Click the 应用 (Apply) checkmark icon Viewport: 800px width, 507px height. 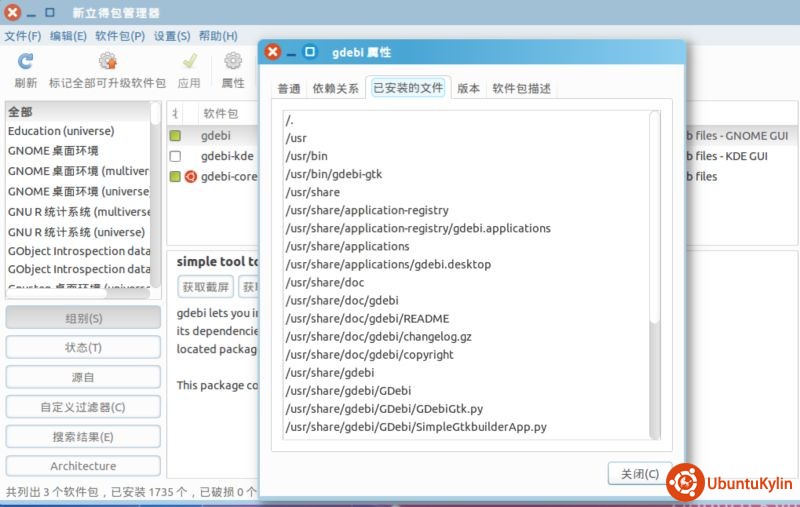pyautogui.click(x=188, y=62)
